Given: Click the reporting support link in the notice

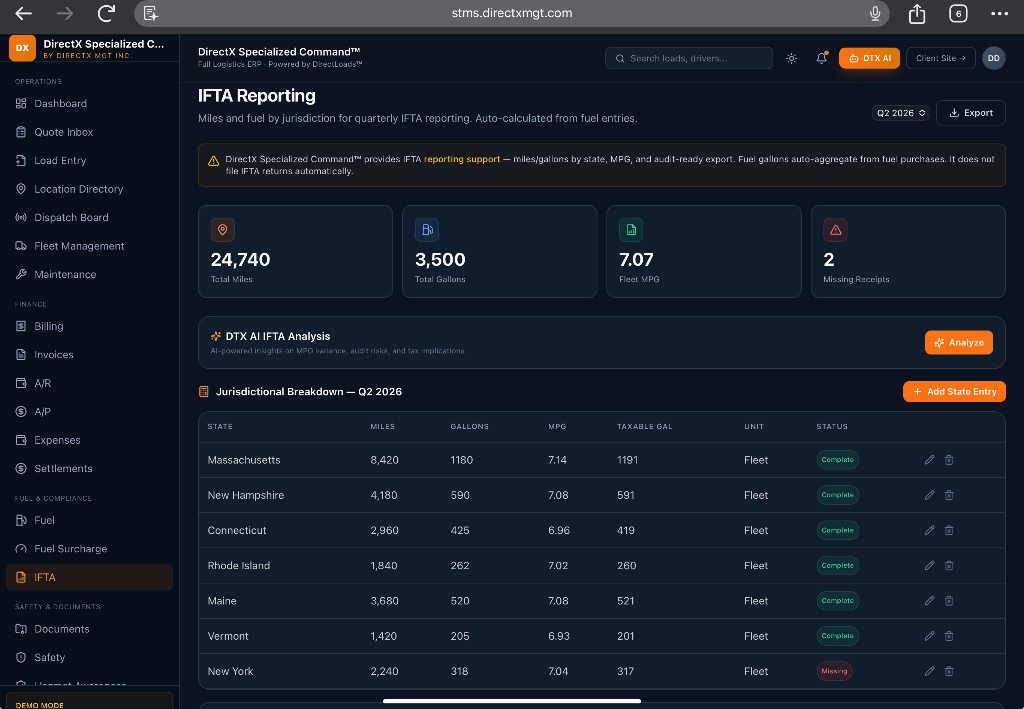Looking at the screenshot, I should click(x=462, y=159).
